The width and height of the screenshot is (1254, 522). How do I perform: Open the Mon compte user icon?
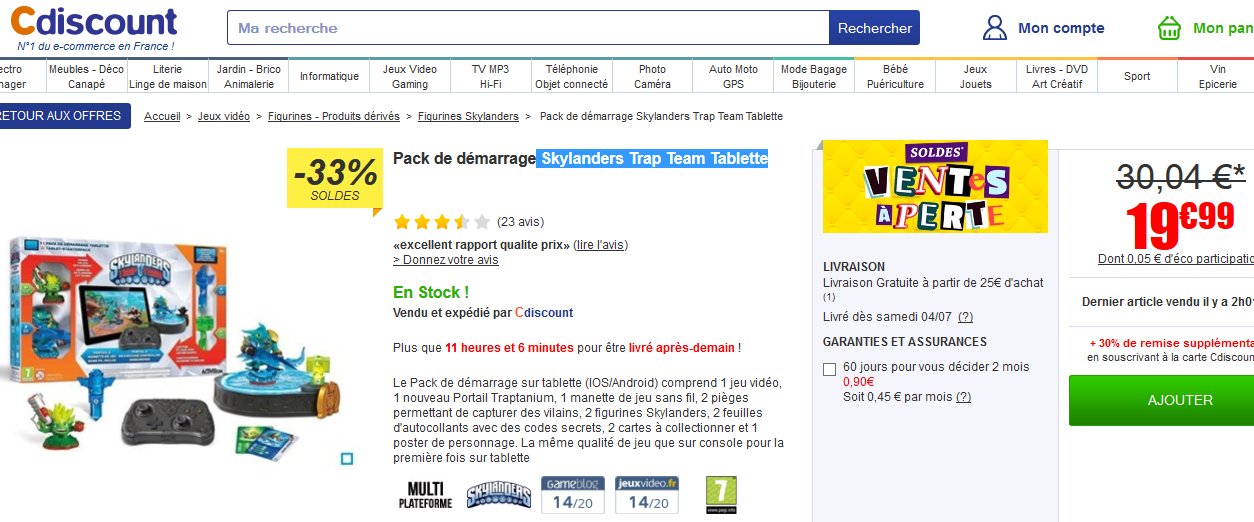pos(995,28)
